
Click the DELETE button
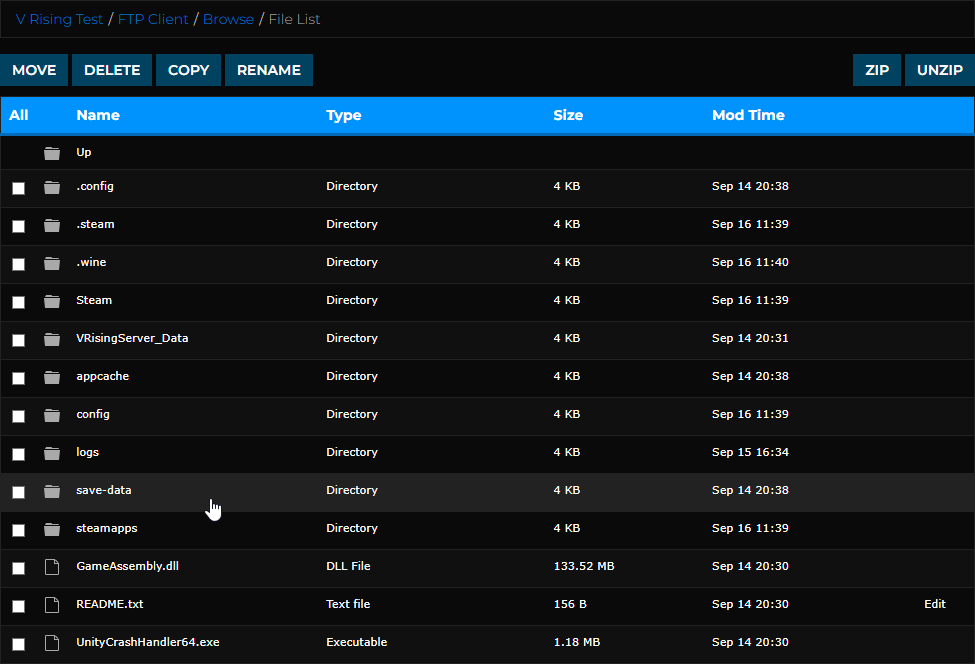point(111,70)
